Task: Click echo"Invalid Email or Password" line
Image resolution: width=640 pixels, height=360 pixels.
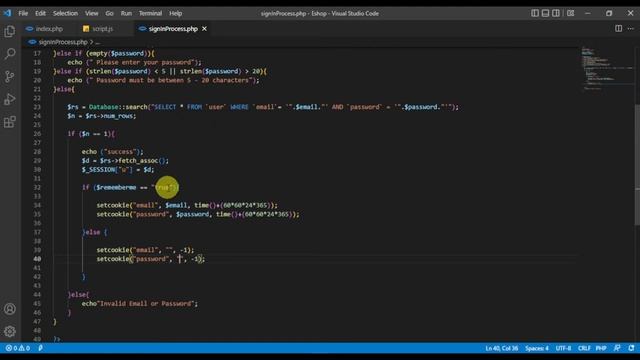Action: [x=140, y=303]
